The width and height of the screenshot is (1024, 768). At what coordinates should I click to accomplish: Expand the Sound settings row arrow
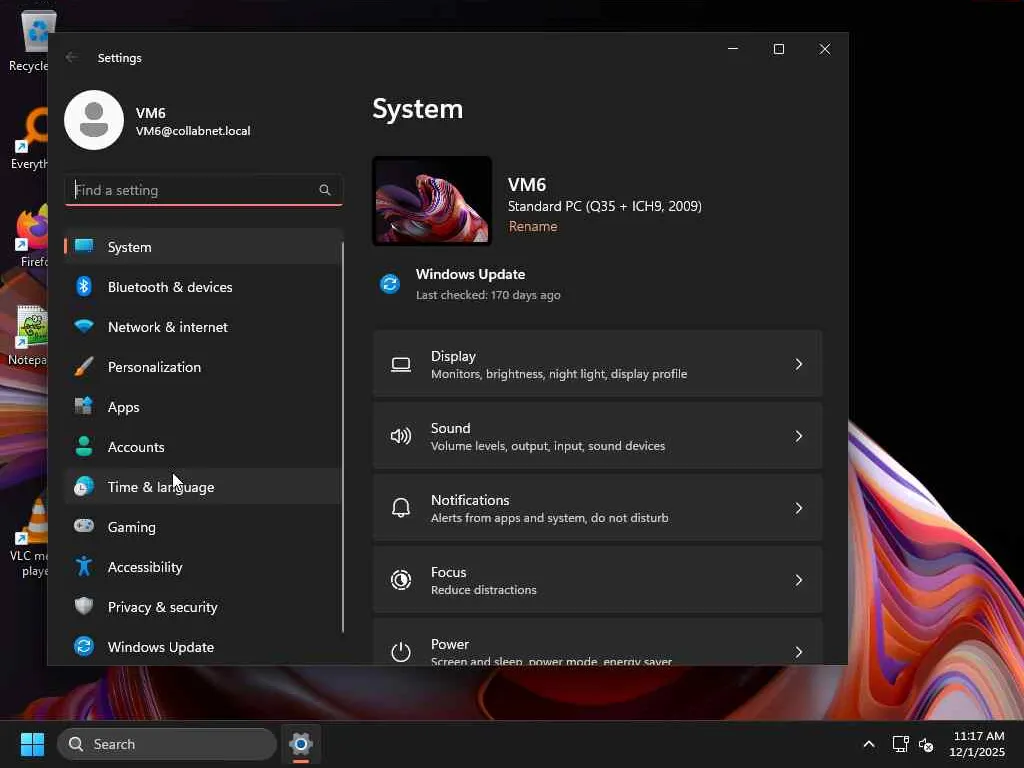pos(798,437)
